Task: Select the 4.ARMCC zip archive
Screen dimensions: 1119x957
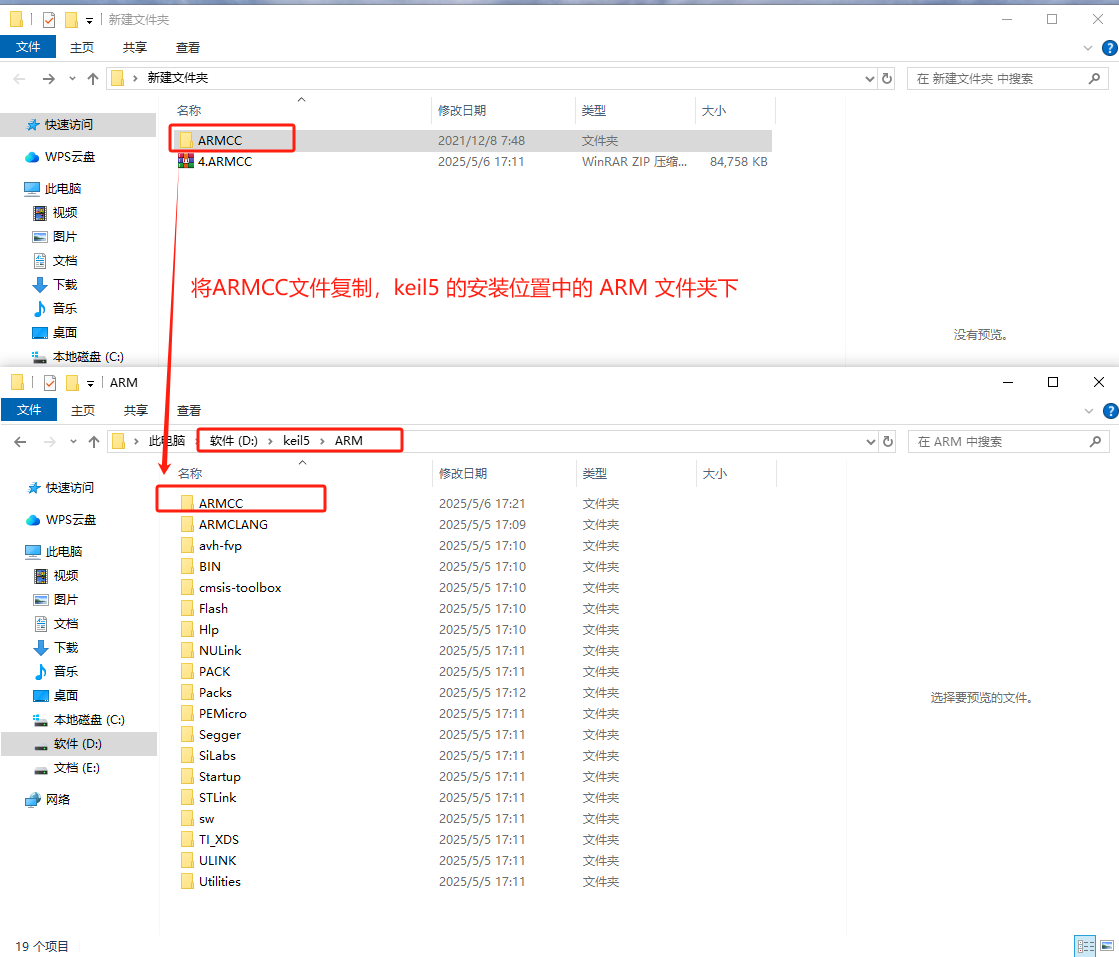Action: tap(226, 161)
